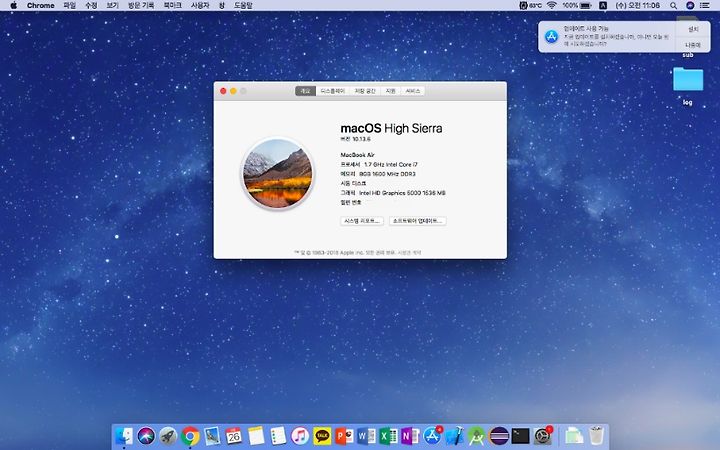Launch PowerPoint from the Dock
The width and height of the screenshot is (720, 450).
pos(344,436)
